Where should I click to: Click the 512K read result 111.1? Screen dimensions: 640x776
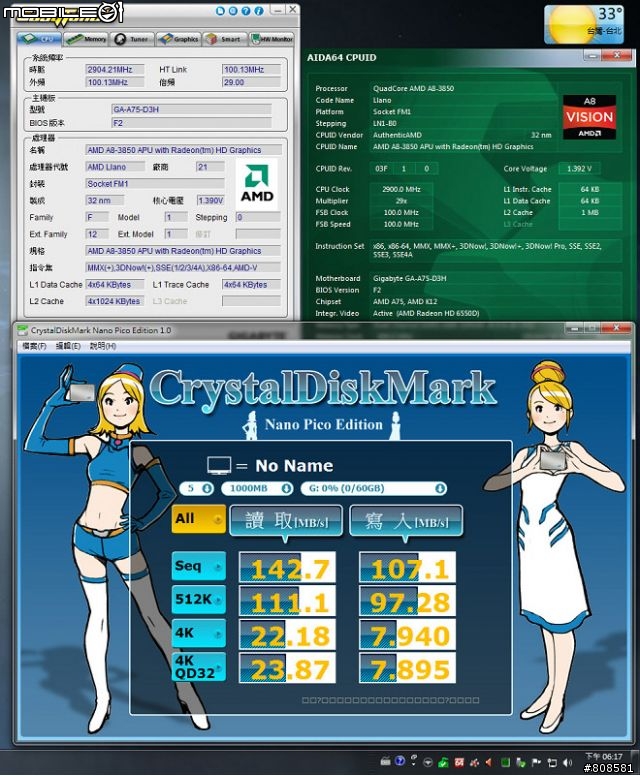(x=287, y=601)
